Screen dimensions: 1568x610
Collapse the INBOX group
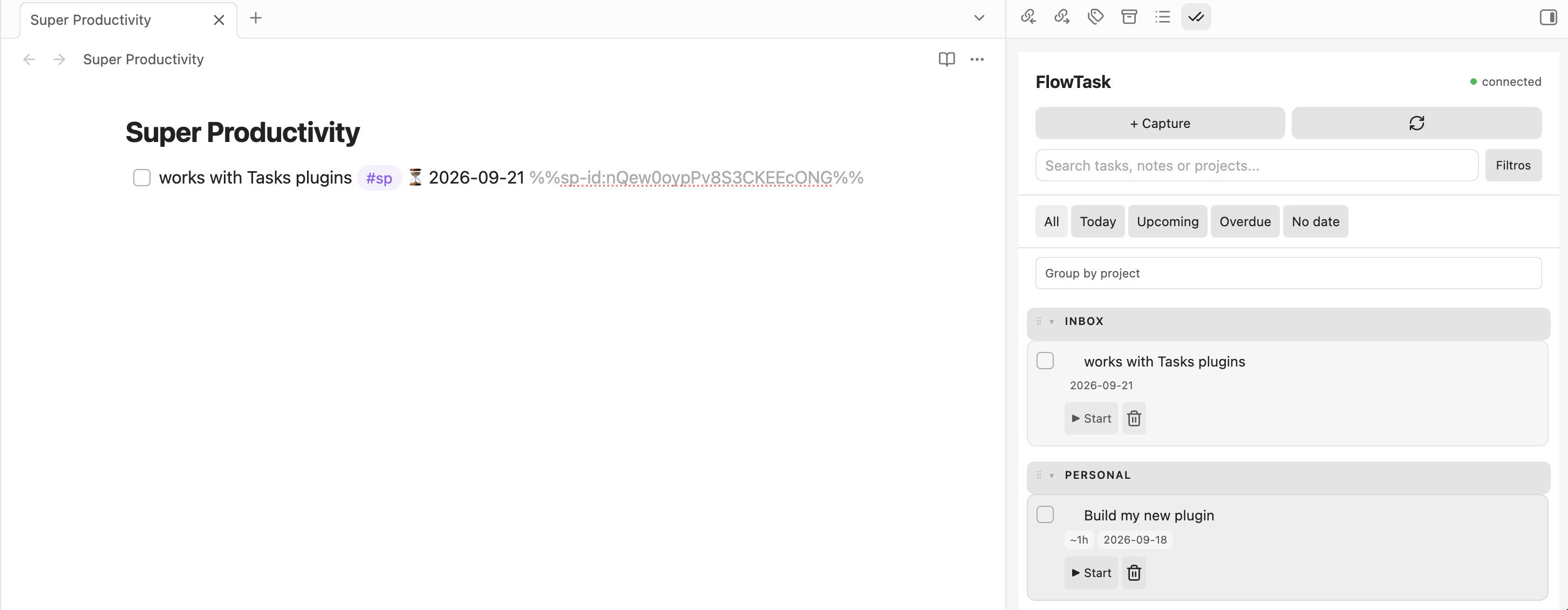click(x=1051, y=321)
